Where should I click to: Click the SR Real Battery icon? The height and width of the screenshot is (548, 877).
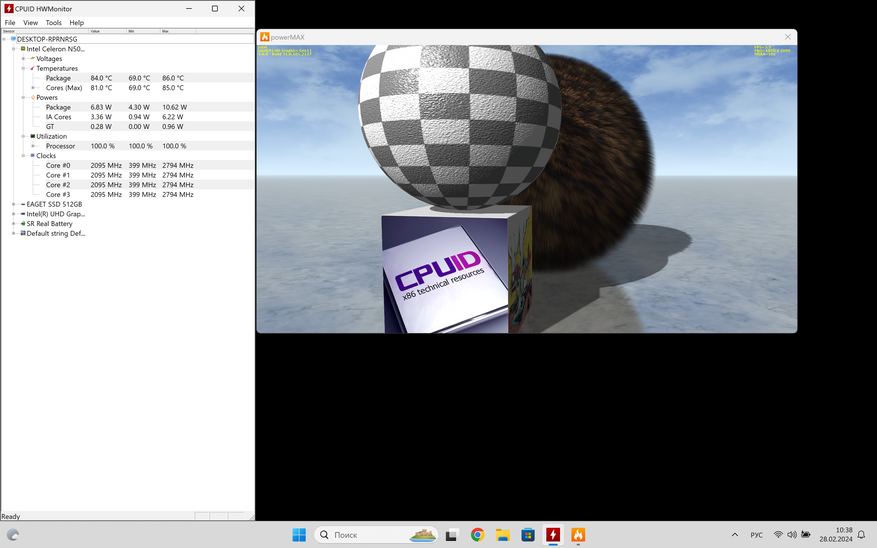click(23, 224)
